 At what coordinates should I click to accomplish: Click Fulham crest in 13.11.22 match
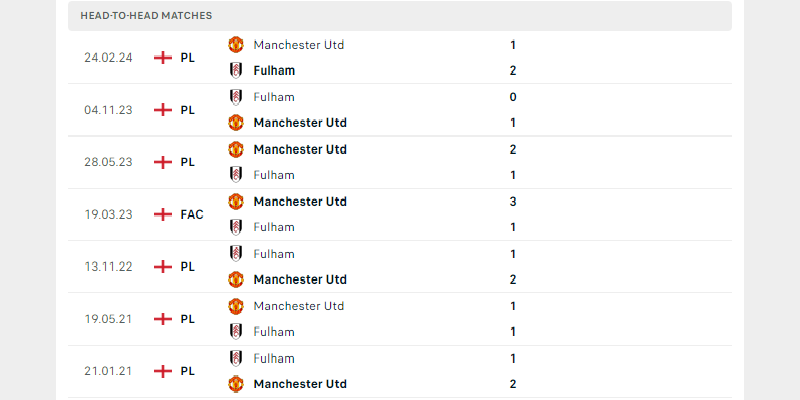coord(236,254)
